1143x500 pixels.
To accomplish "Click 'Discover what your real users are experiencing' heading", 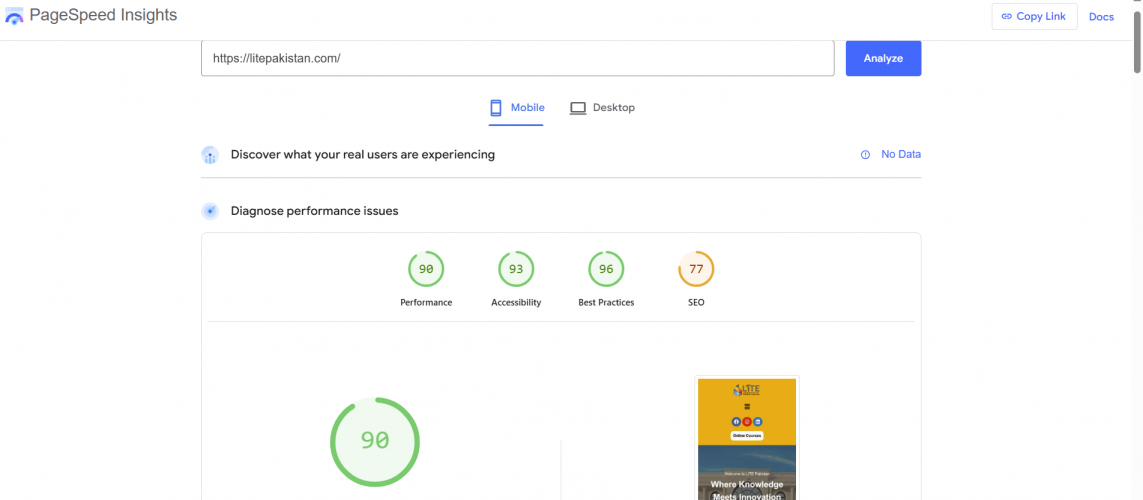I will click(x=363, y=155).
